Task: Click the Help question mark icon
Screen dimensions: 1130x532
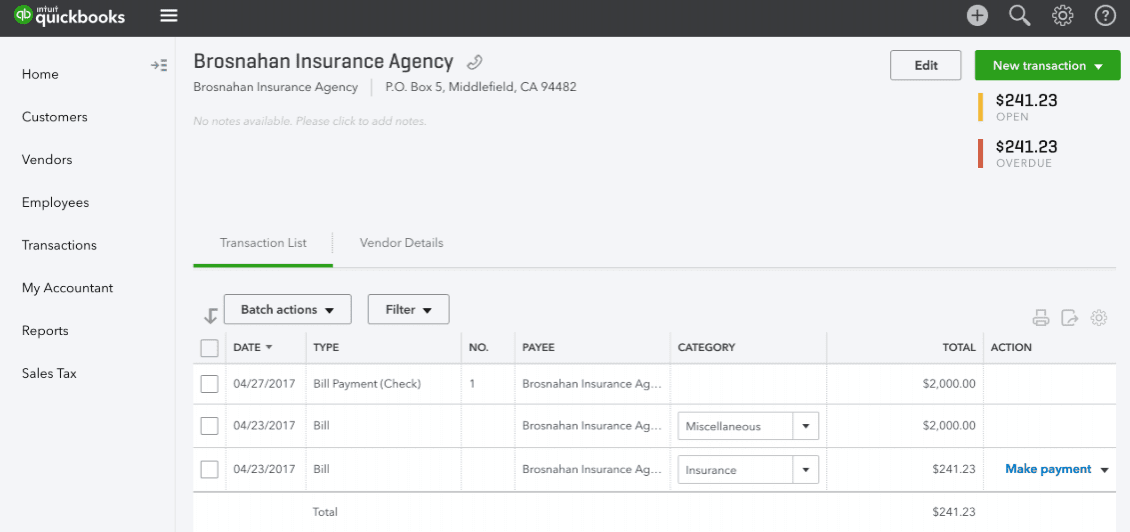Action: click(x=1105, y=15)
